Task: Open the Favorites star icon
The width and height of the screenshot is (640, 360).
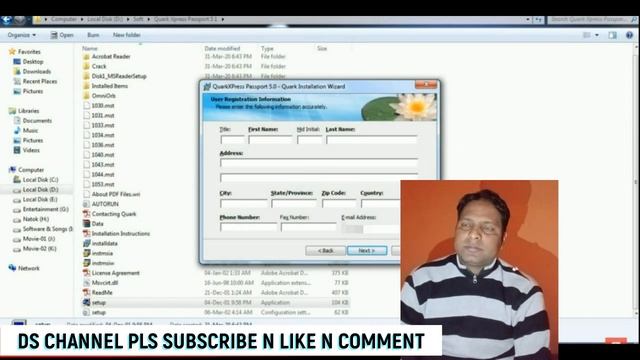Action: coord(12,52)
